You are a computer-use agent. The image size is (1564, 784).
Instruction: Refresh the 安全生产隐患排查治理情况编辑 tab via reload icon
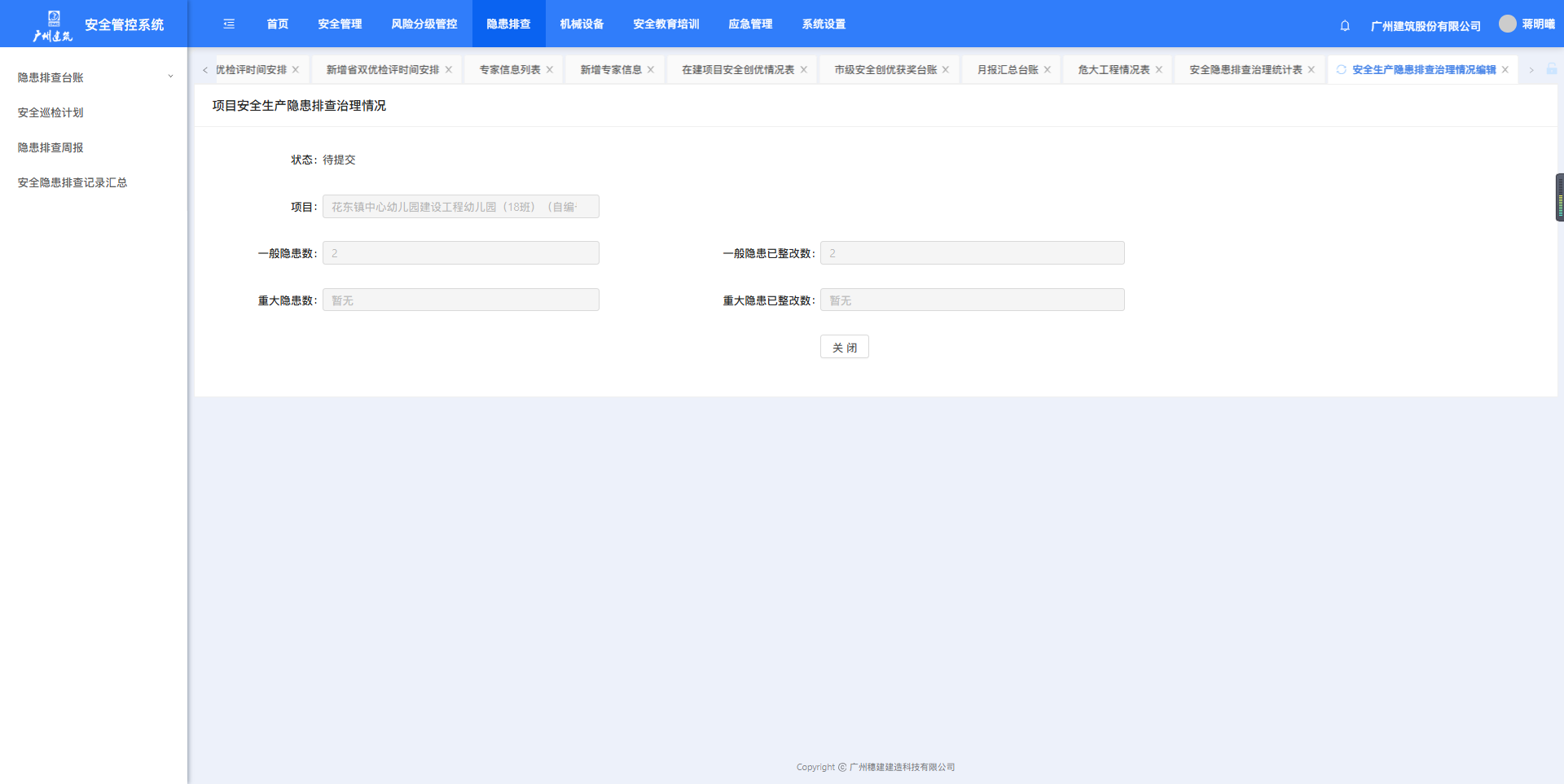(x=1341, y=70)
